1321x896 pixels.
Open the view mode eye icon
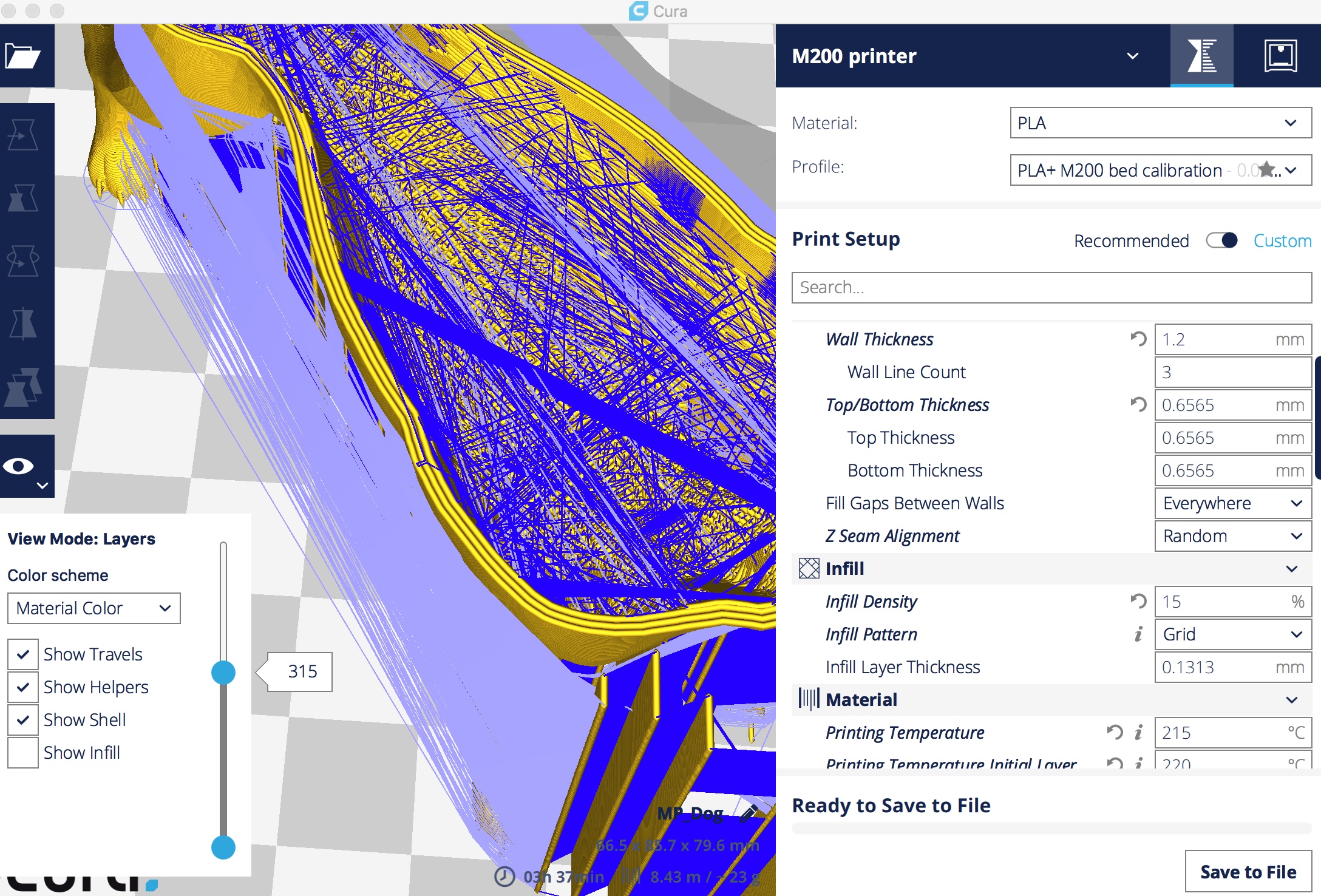click(19, 466)
